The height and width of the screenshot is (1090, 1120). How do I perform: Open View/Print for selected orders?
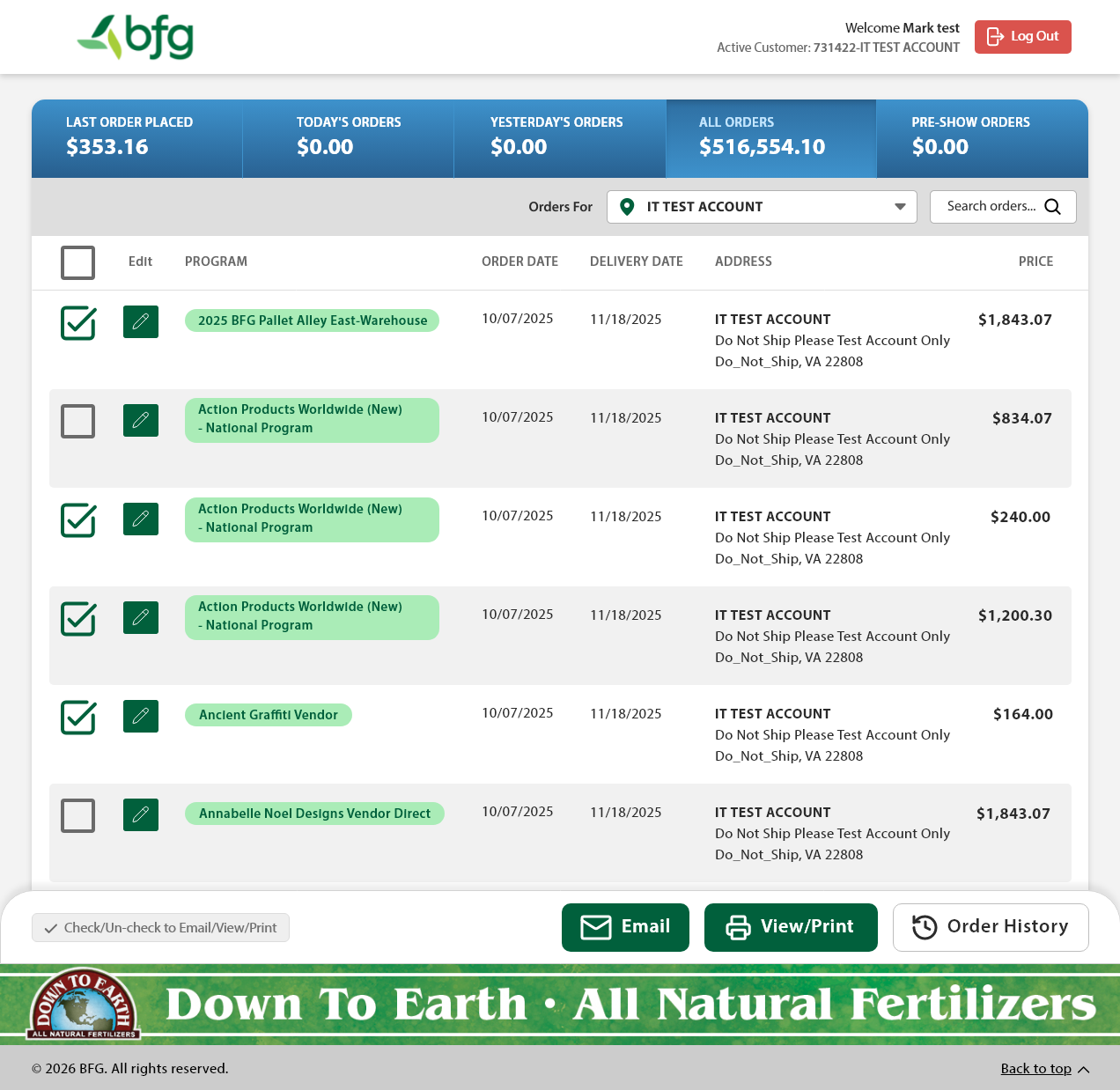[791, 927]
